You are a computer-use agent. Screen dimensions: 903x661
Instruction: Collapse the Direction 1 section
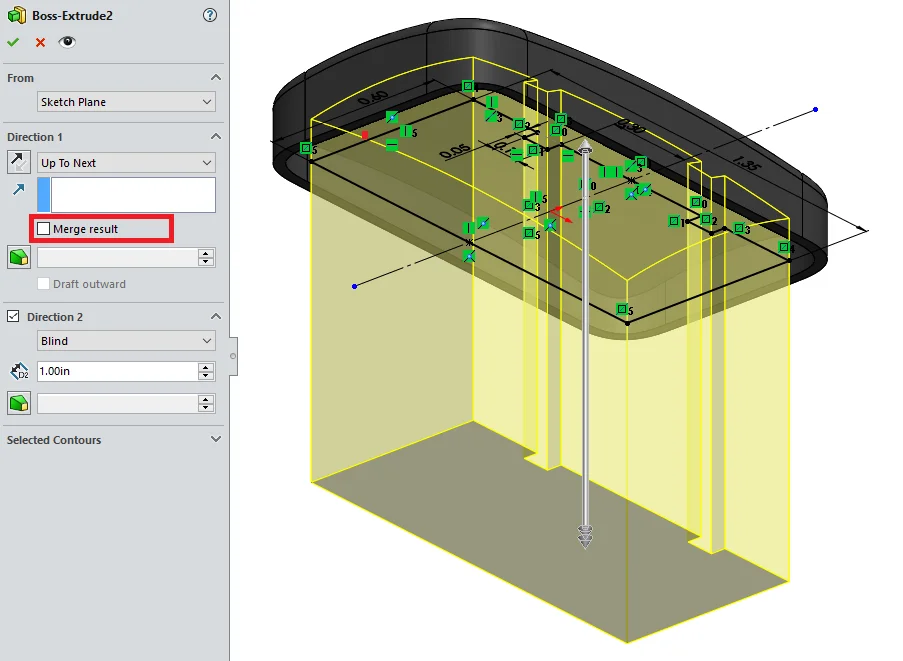pos(215,137)
